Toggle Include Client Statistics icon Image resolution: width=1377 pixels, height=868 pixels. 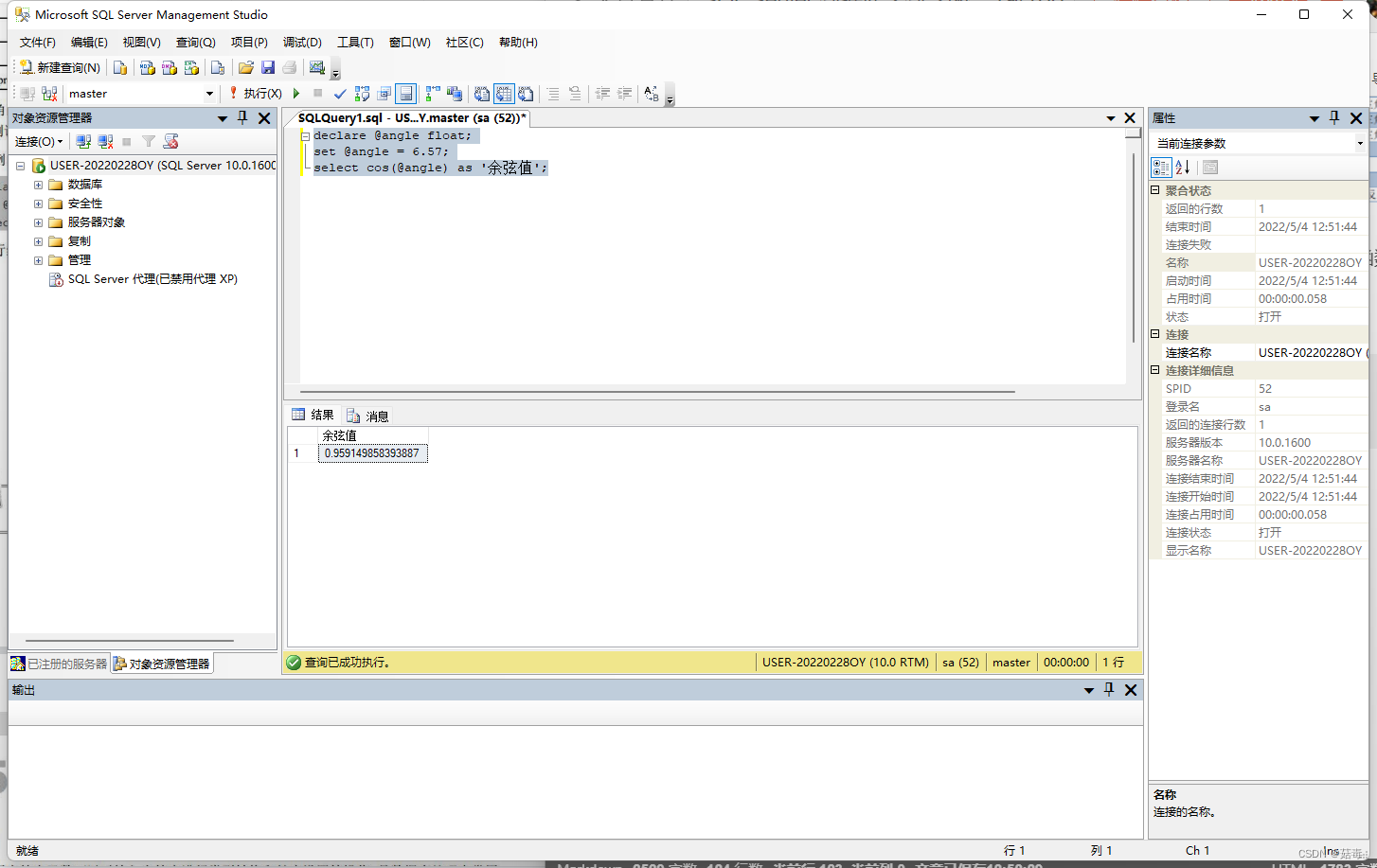click(x=455, y=94)
